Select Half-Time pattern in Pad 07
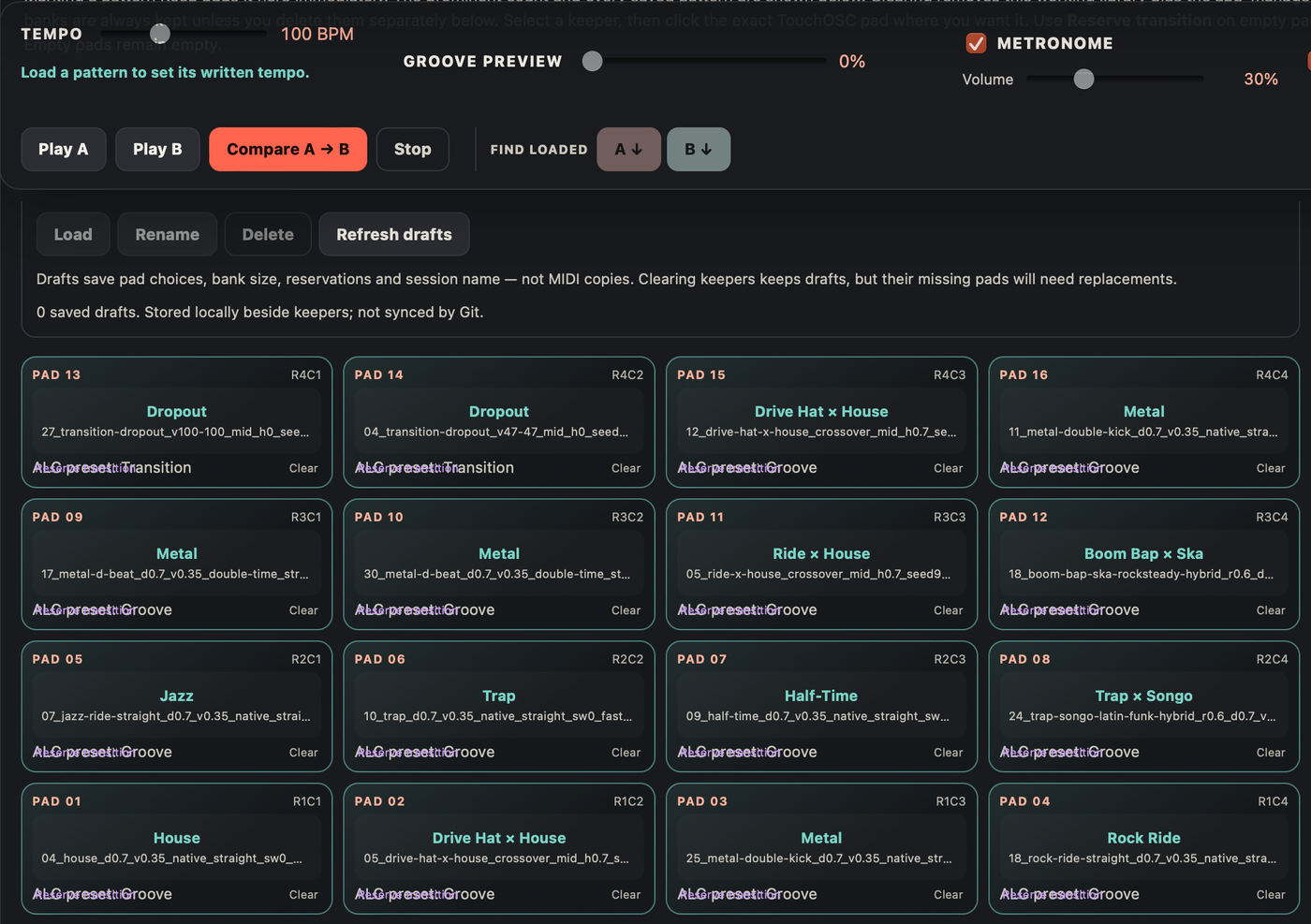The image size is (1311, 924). [821, 705]
